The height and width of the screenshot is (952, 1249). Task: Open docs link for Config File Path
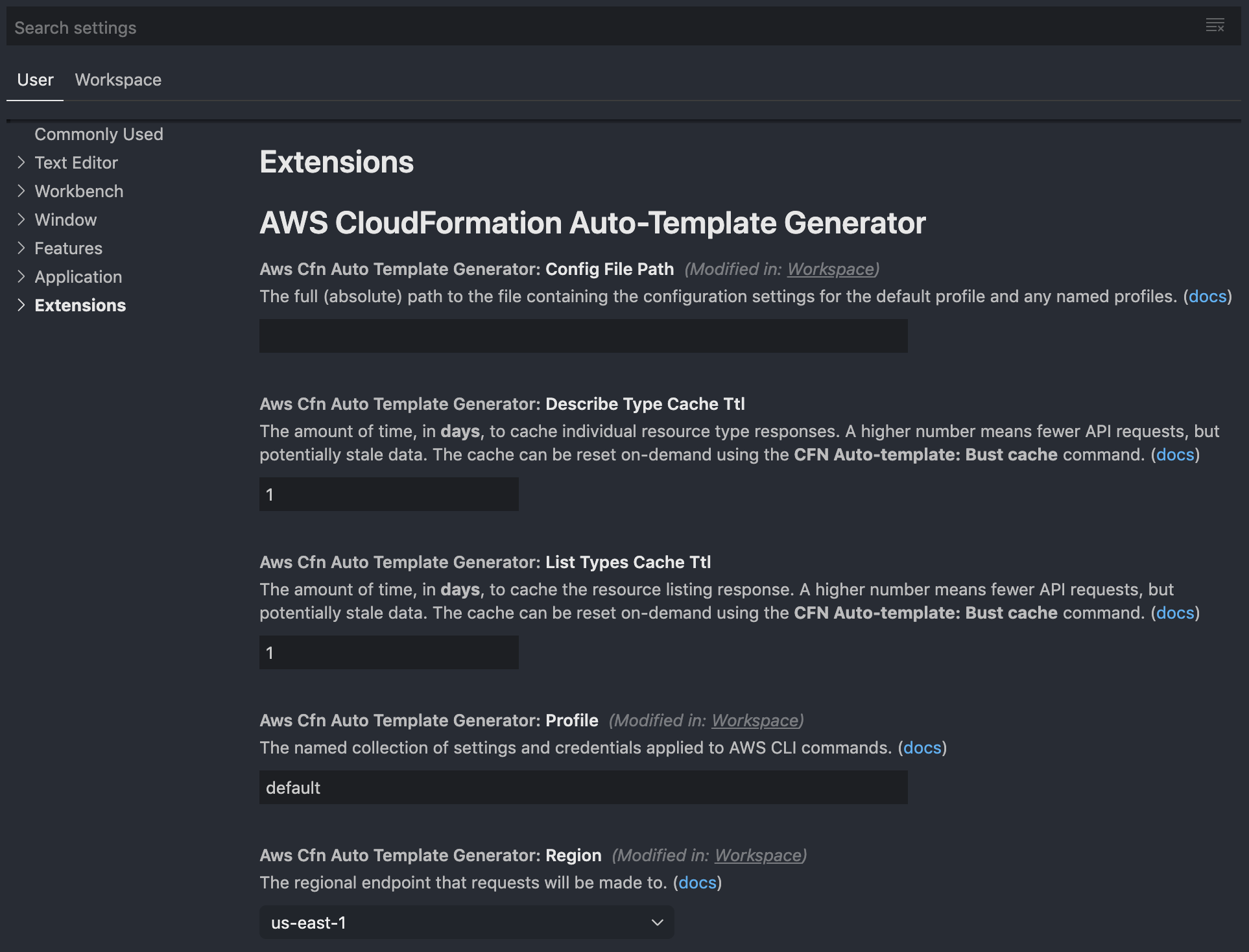[1207, 296]
